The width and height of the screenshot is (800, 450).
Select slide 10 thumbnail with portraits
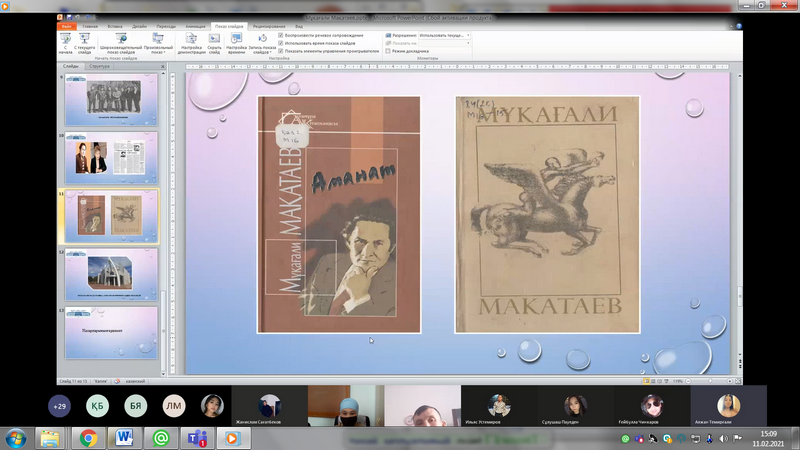coord(111,158)
